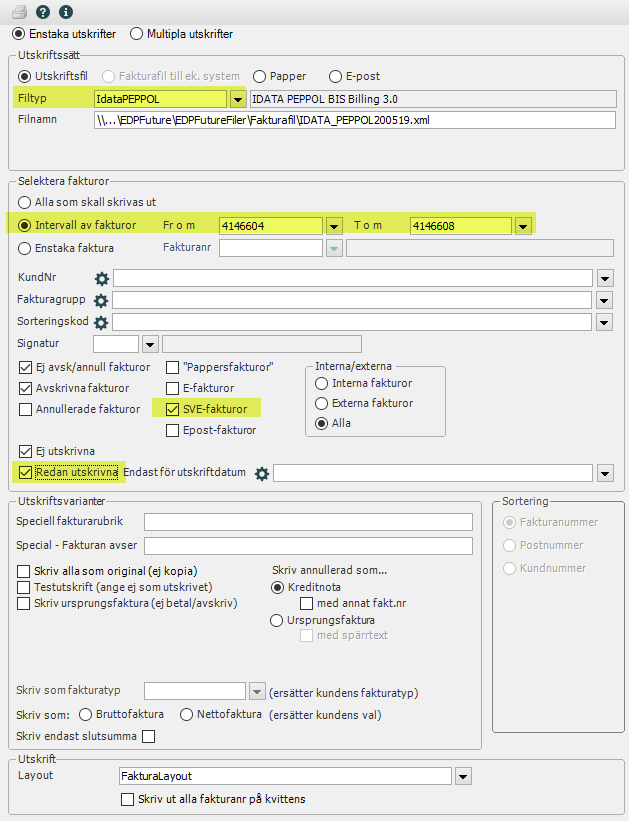Select Enstaka utskrifter radio button
This screenshot has width=629, height=821.
click(19, 34)
